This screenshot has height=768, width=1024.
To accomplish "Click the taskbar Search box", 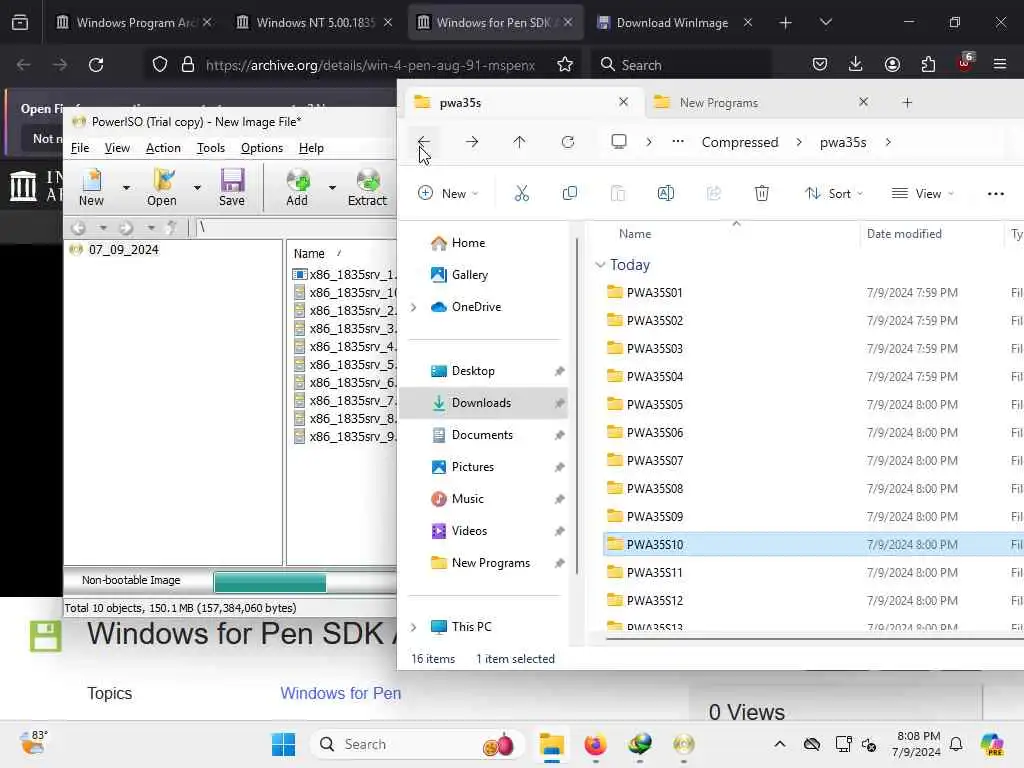I will (x=418, y=744).
